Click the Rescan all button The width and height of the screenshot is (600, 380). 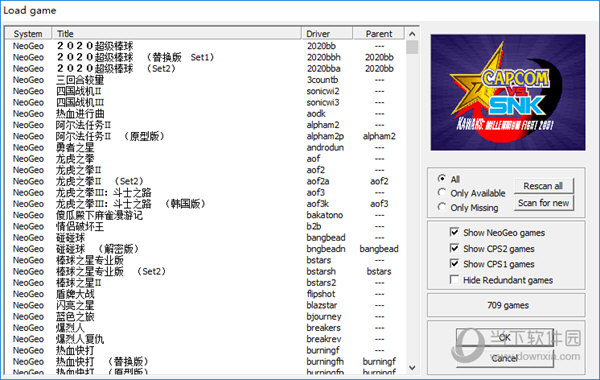point(543,186)
